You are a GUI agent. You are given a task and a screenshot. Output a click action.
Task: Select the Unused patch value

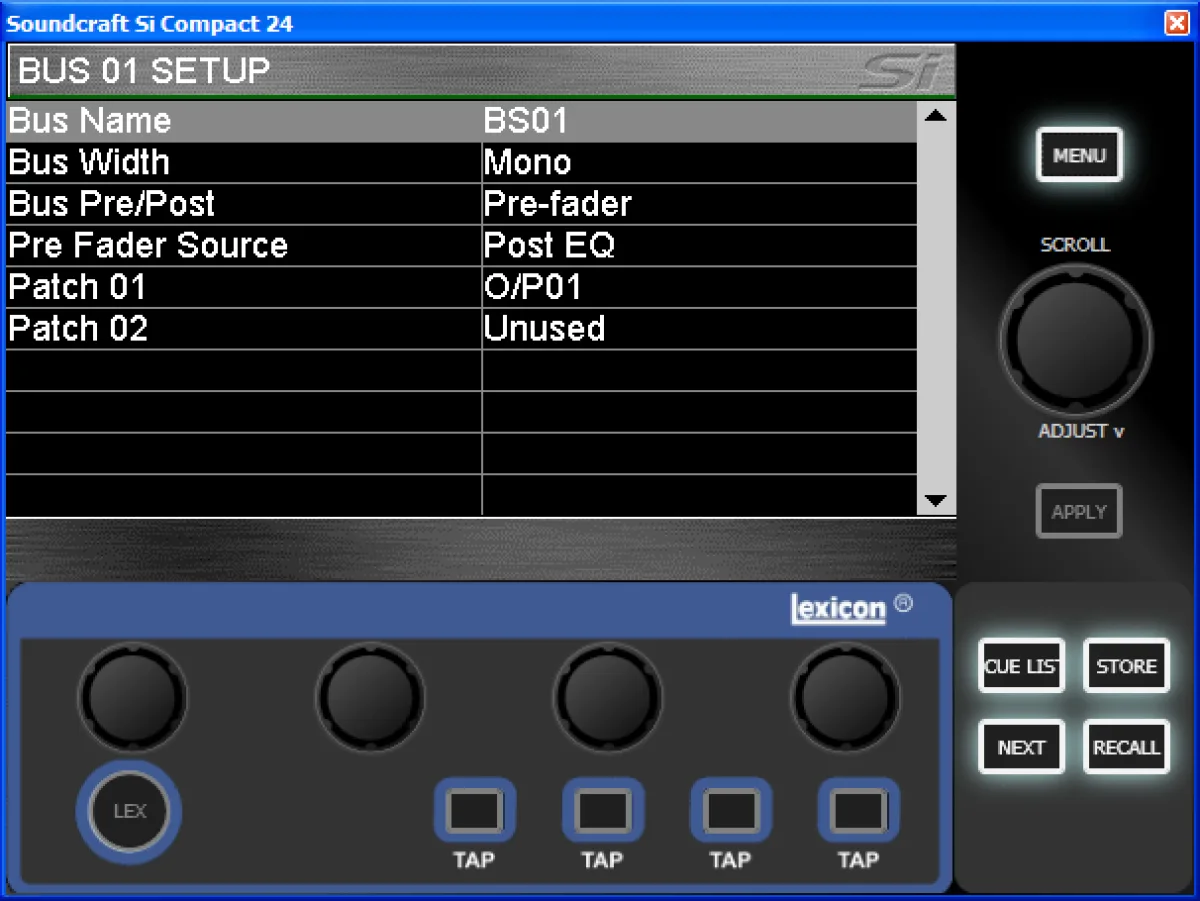tap(545, 329)
